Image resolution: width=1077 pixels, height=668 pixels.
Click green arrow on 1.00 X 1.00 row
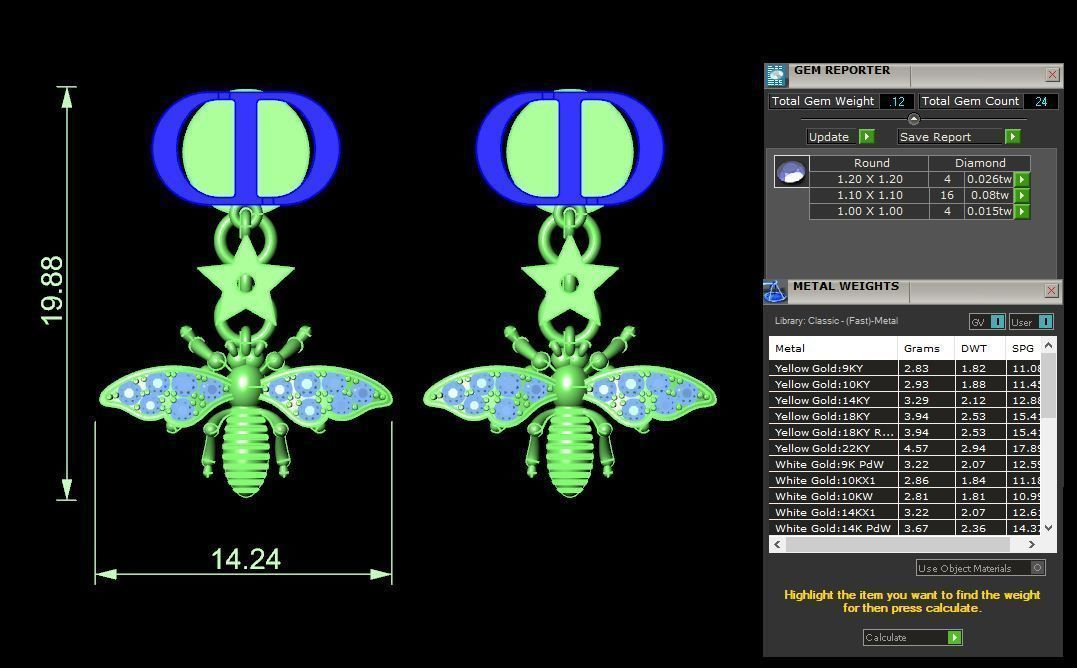(1022, 211)
